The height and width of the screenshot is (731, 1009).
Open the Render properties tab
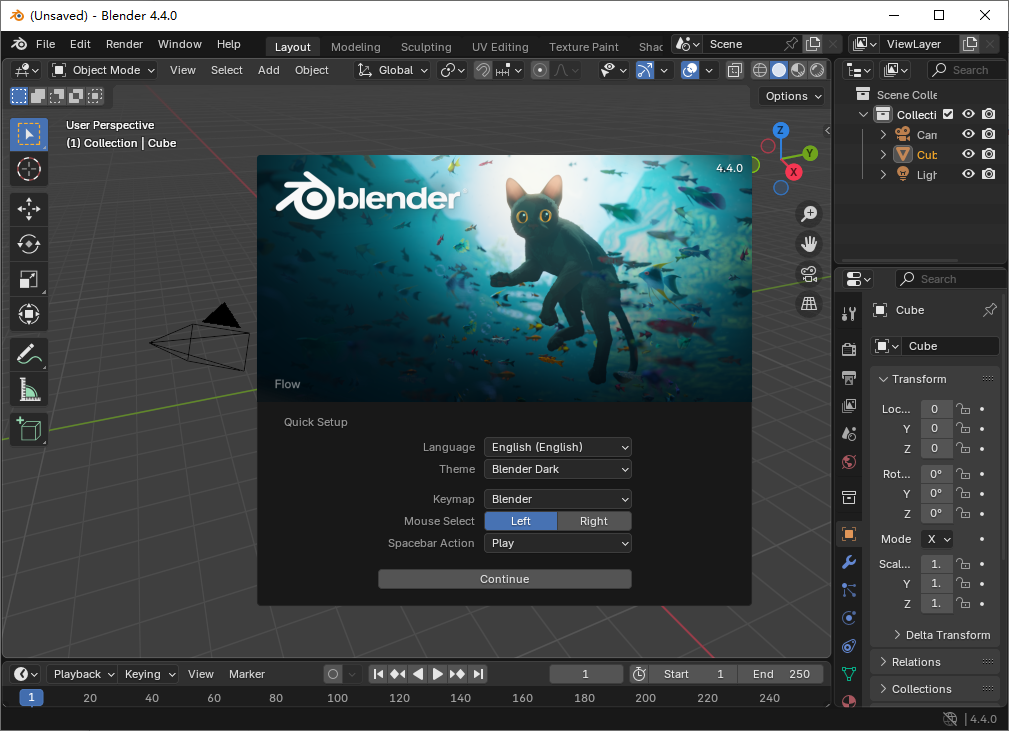(849, 349)
